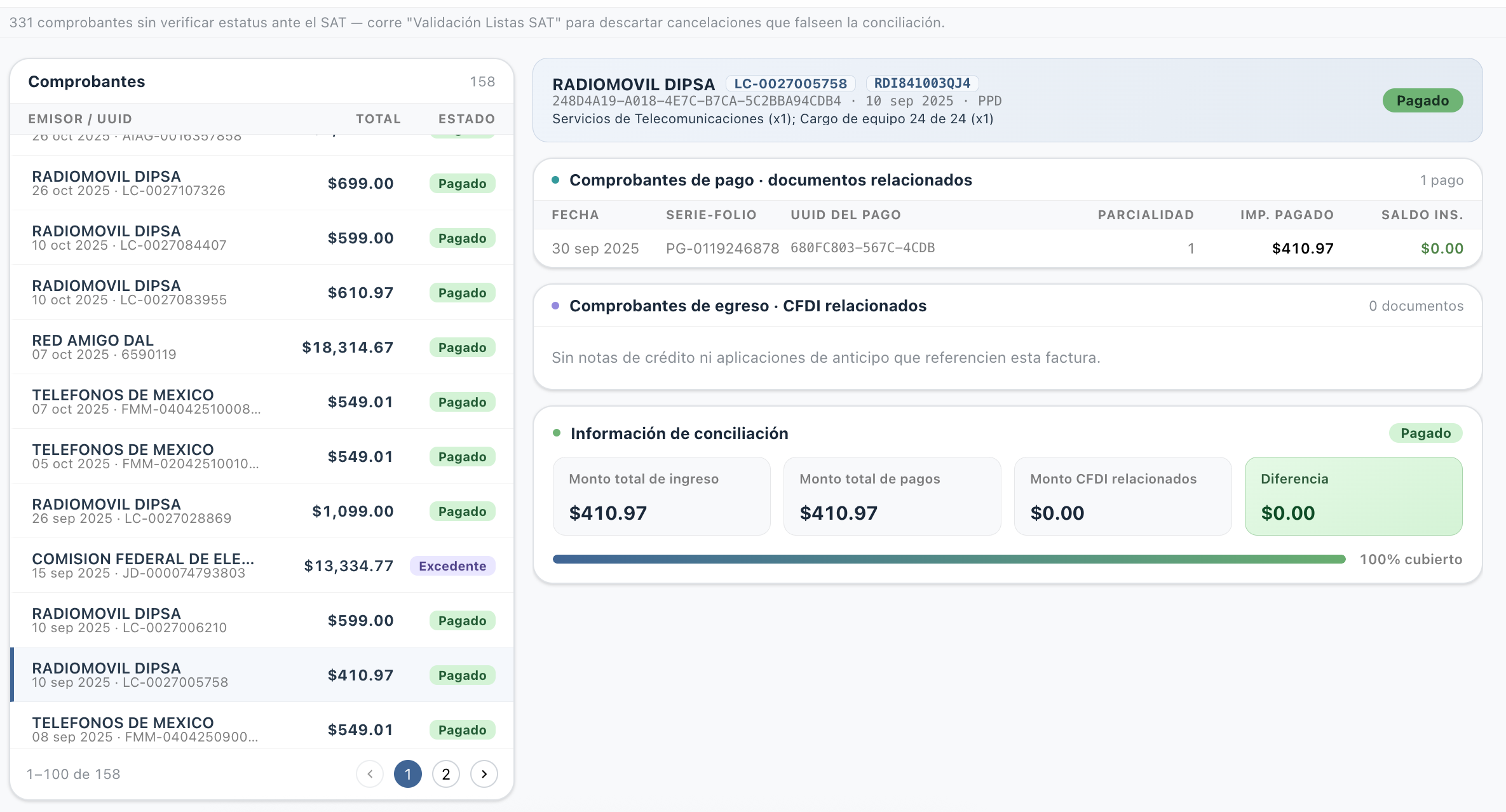The image size is (1506, 812).
Task: Click the LC-0027005758 folio tag
Action: point(790,83)
